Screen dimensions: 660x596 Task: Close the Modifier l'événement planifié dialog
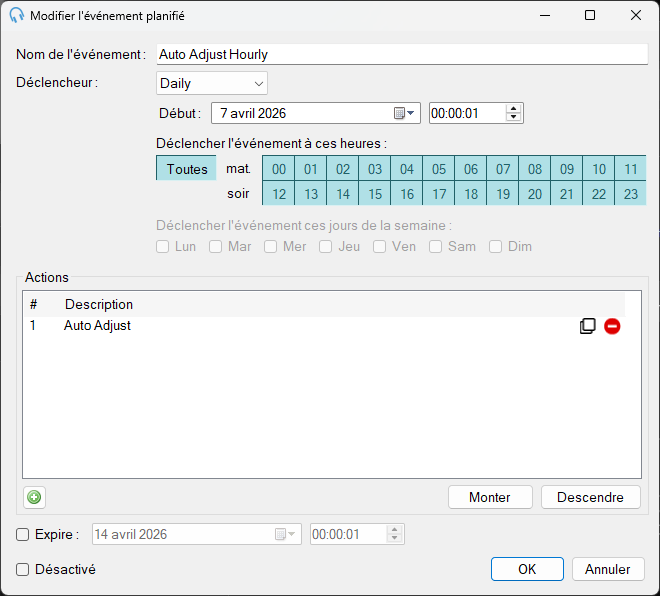(636, 16)
